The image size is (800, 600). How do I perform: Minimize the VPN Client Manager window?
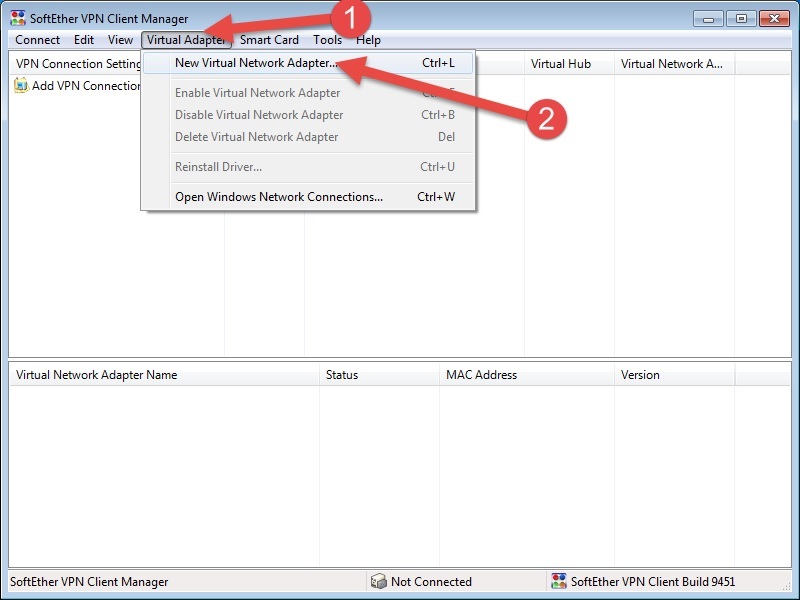pos(708,19)
